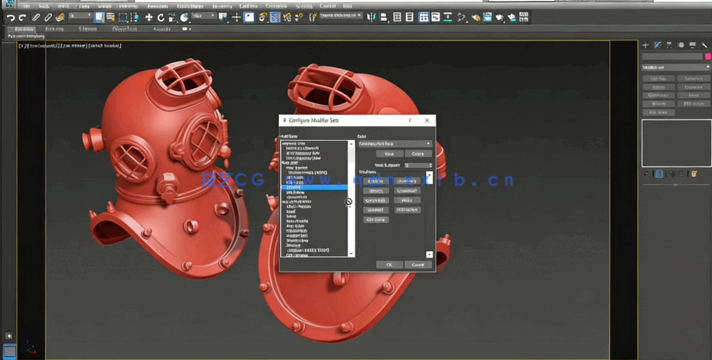Screen dimensions: 712x360
Task: Open the Select by Name tool
Action: point(111,18)
